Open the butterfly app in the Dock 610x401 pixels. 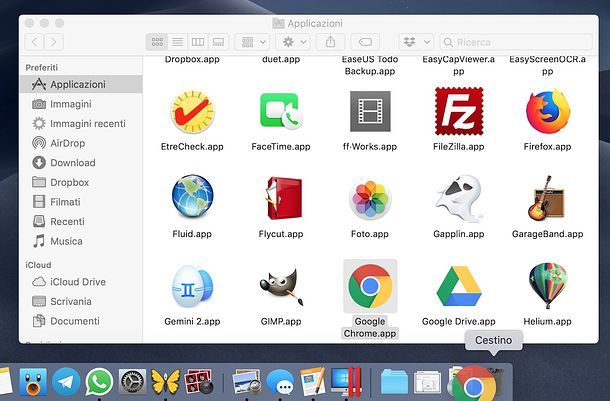(x=166, y=382)
